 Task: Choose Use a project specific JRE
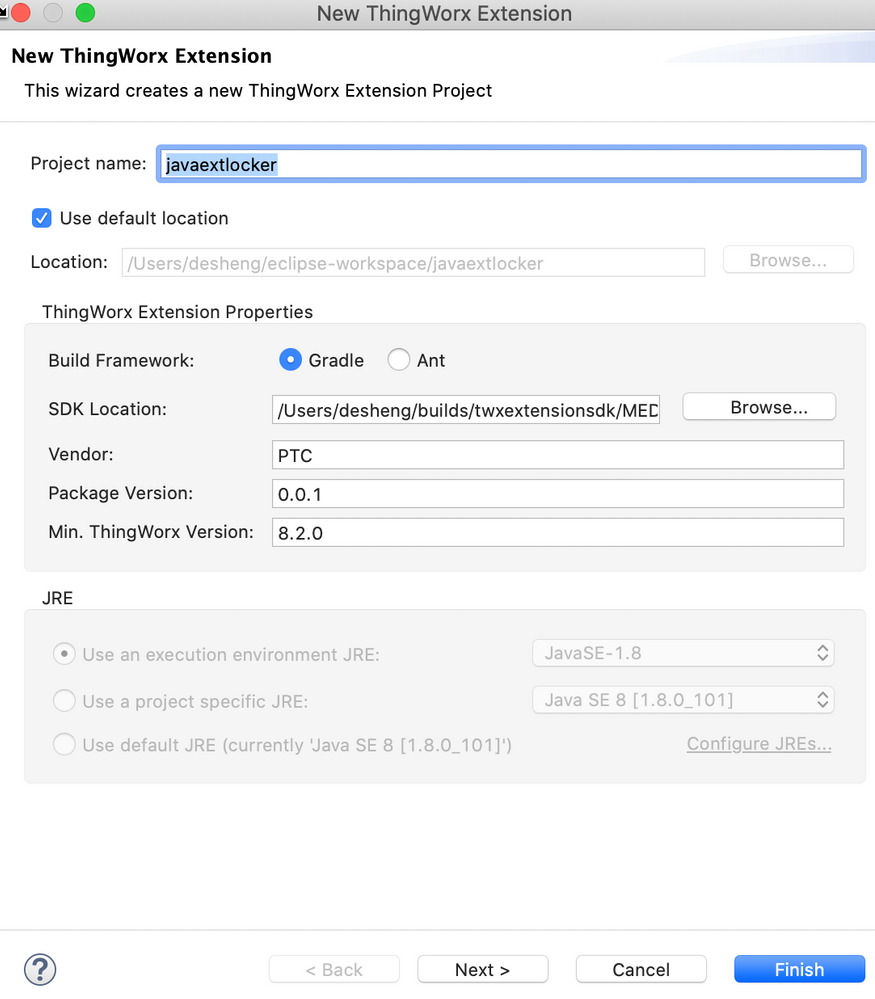pyautogui.click(x=64, y=701)
